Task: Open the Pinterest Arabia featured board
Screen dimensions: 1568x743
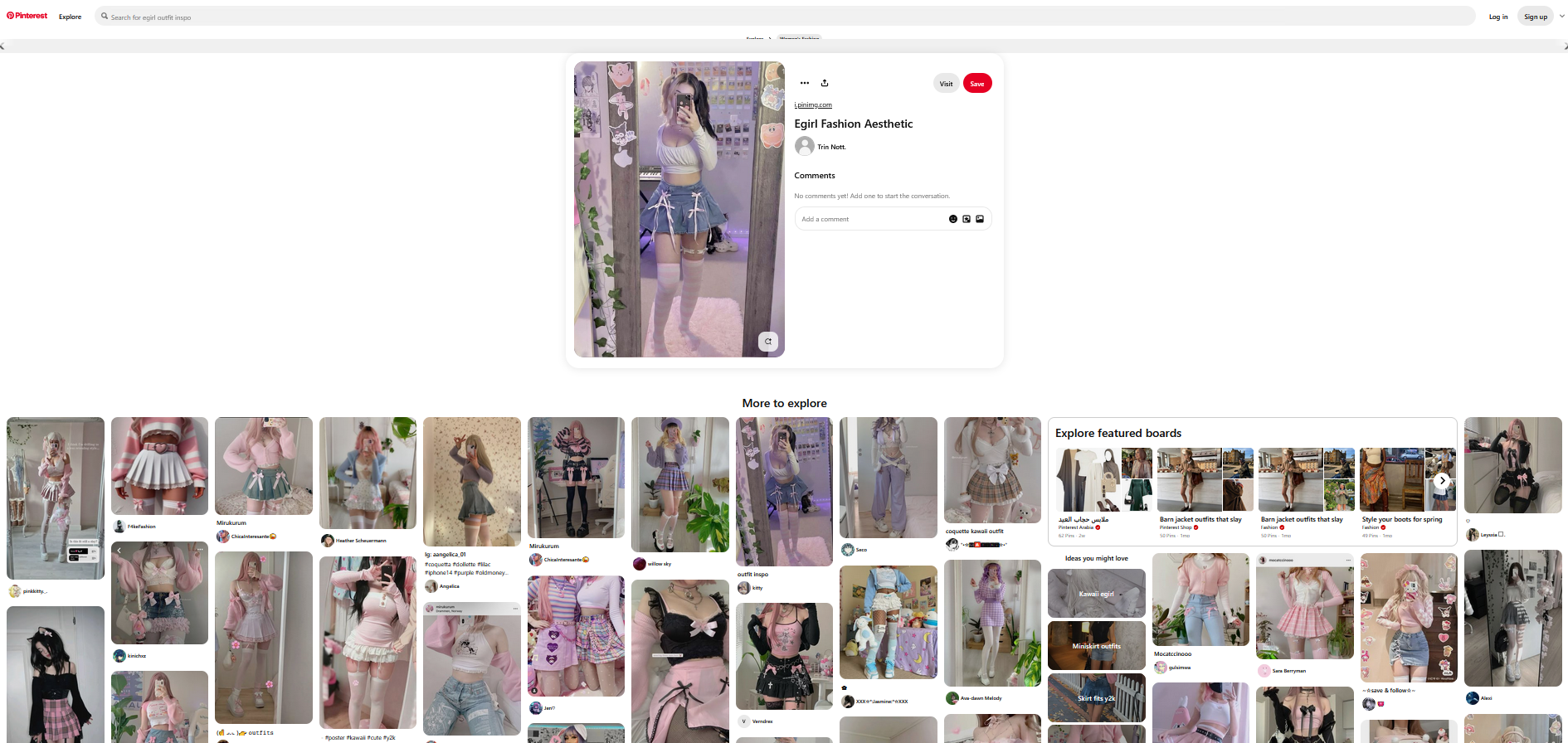Action: pyautogui.click(x=1104, y=493)
